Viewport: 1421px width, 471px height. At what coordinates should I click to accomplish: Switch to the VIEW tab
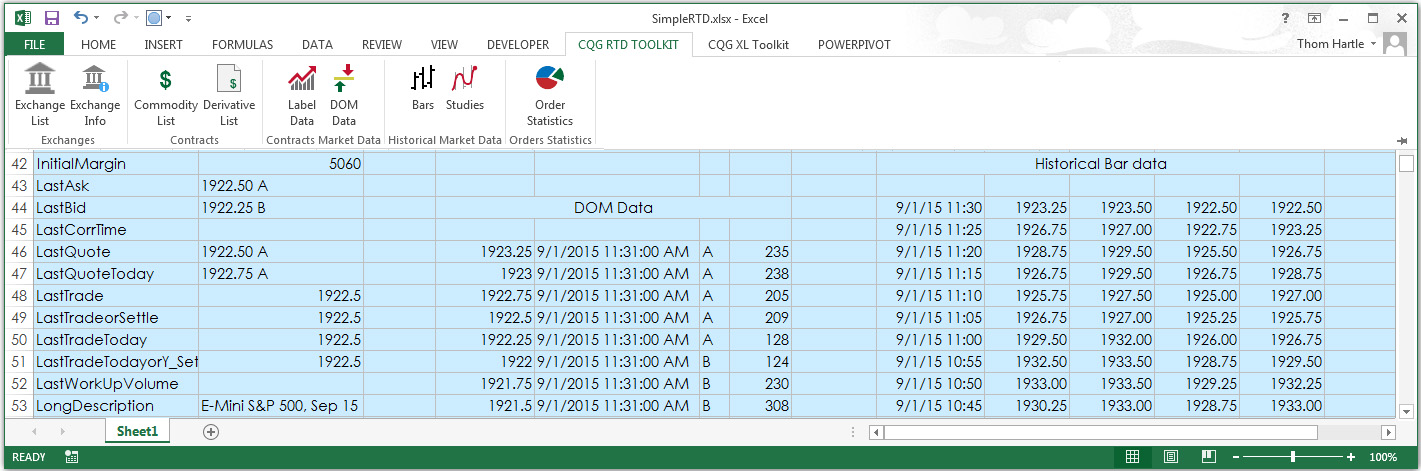coord(444,44)
